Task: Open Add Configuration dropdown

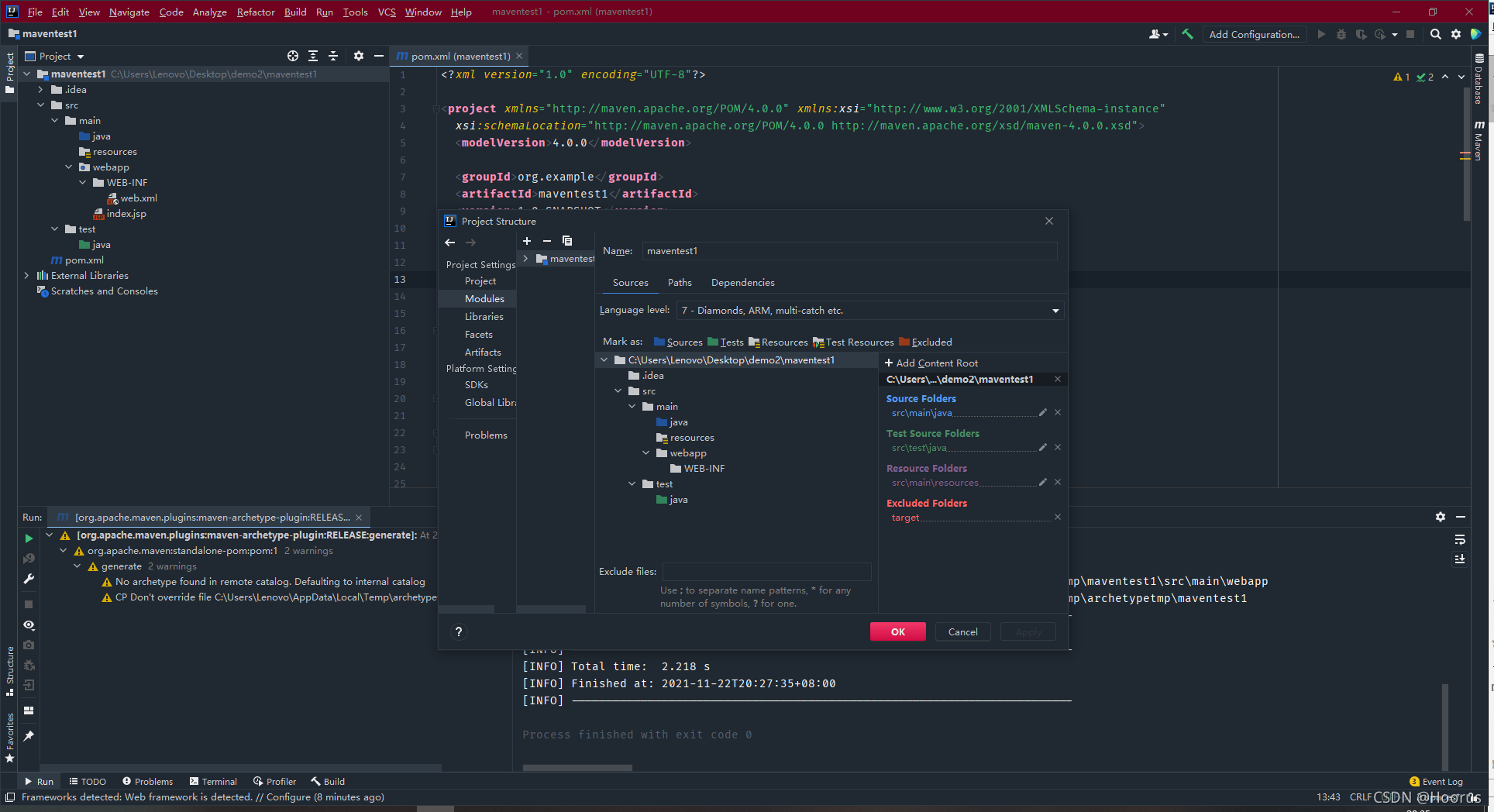Action: click(x=1254, y=34)
